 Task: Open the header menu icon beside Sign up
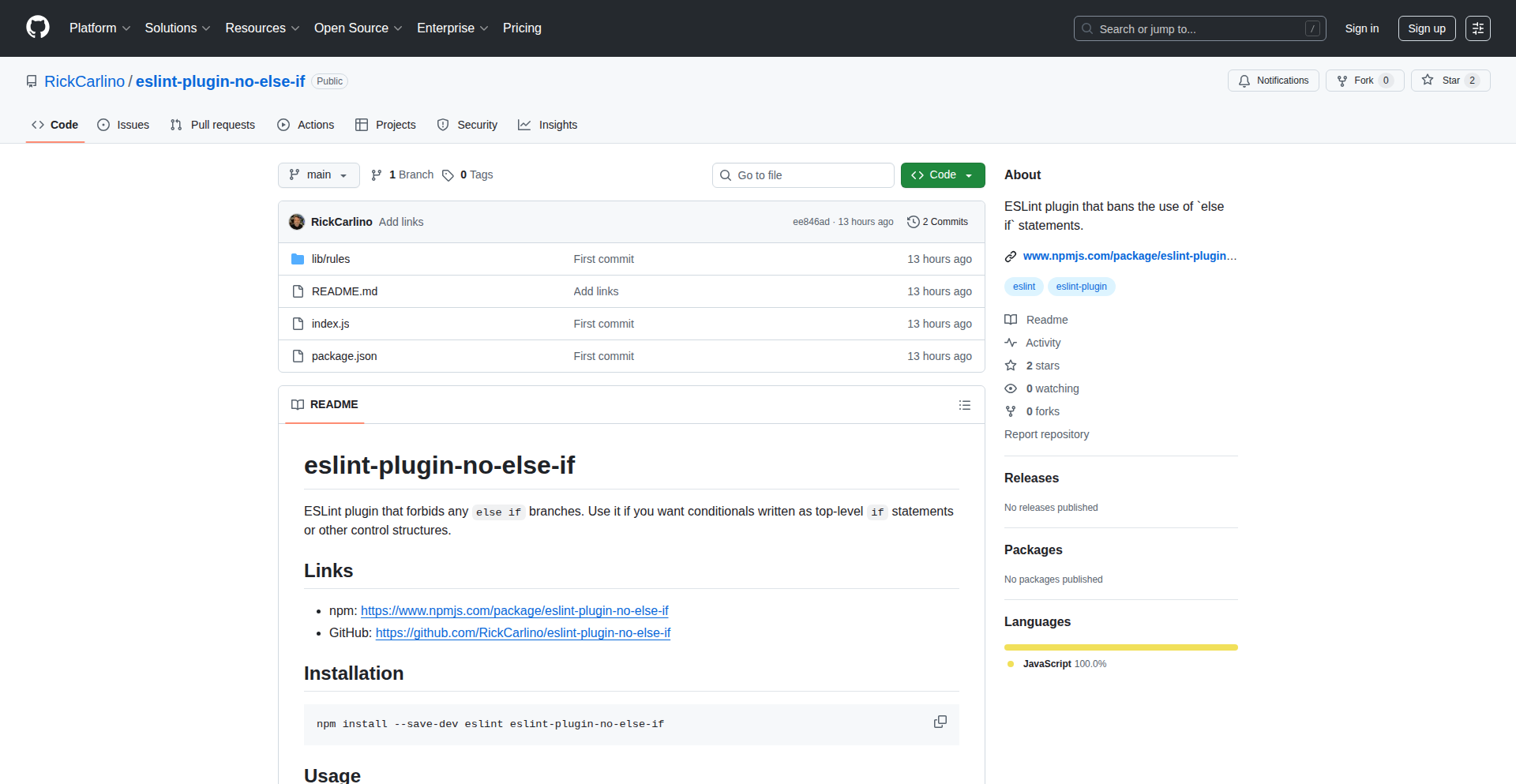pos(1477,28)
